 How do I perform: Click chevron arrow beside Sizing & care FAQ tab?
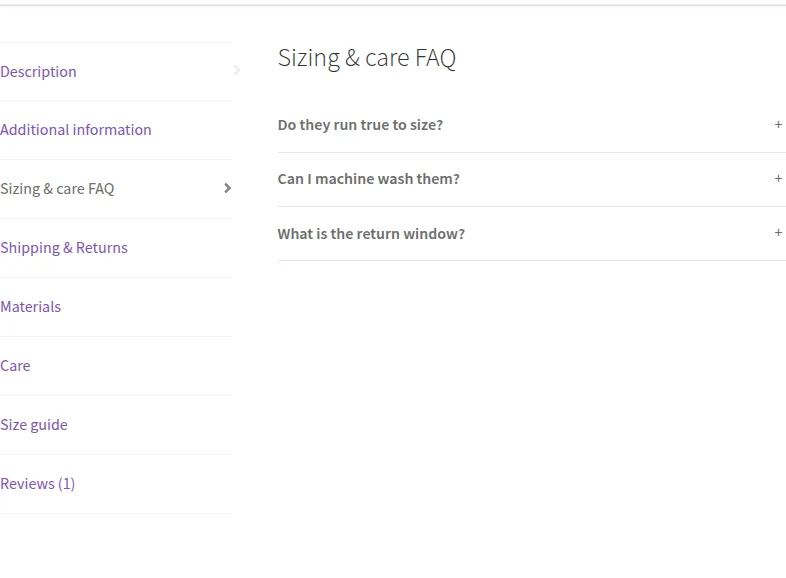point(228,188)
